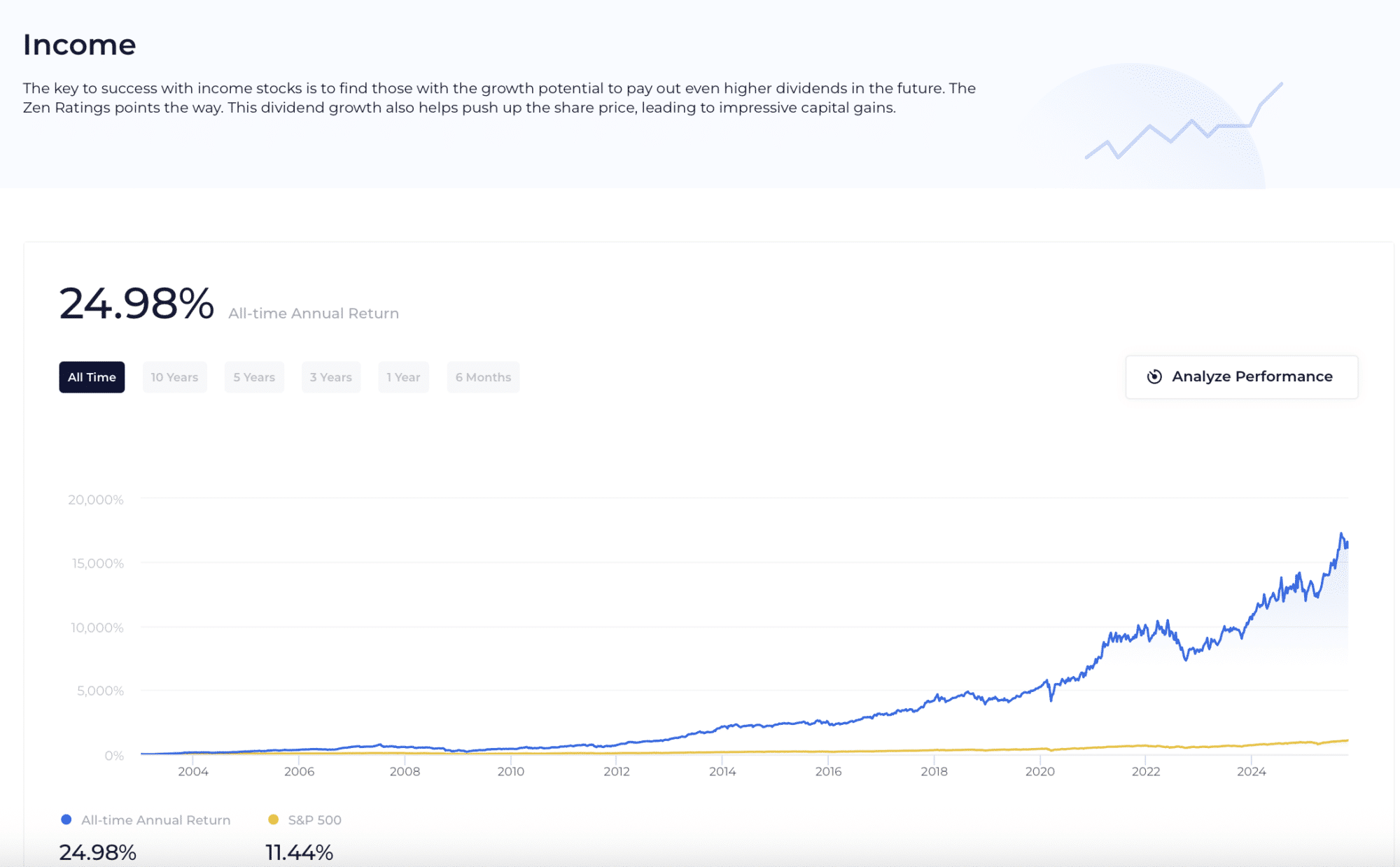
Task: Select the All Time filter
Action: coord(92,376)
